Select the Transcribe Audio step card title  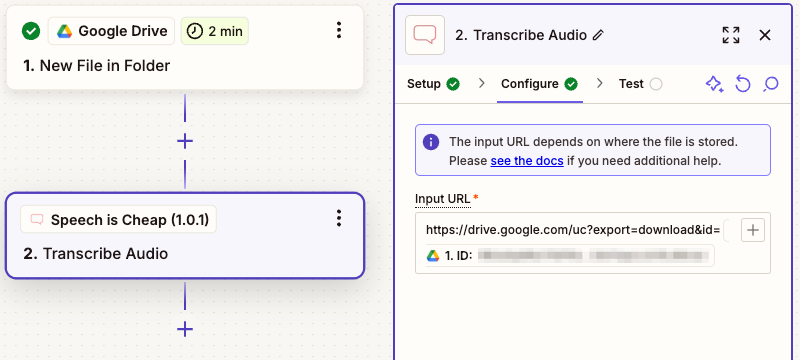[x=95, y=253]
